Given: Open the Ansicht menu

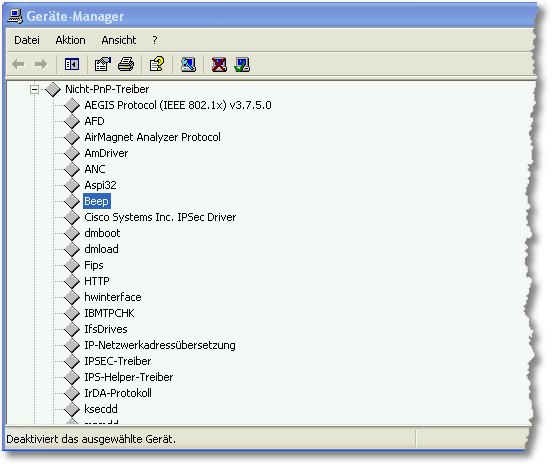Looking at the screenshot, I should pyautogui.click(x=119, y=40).
